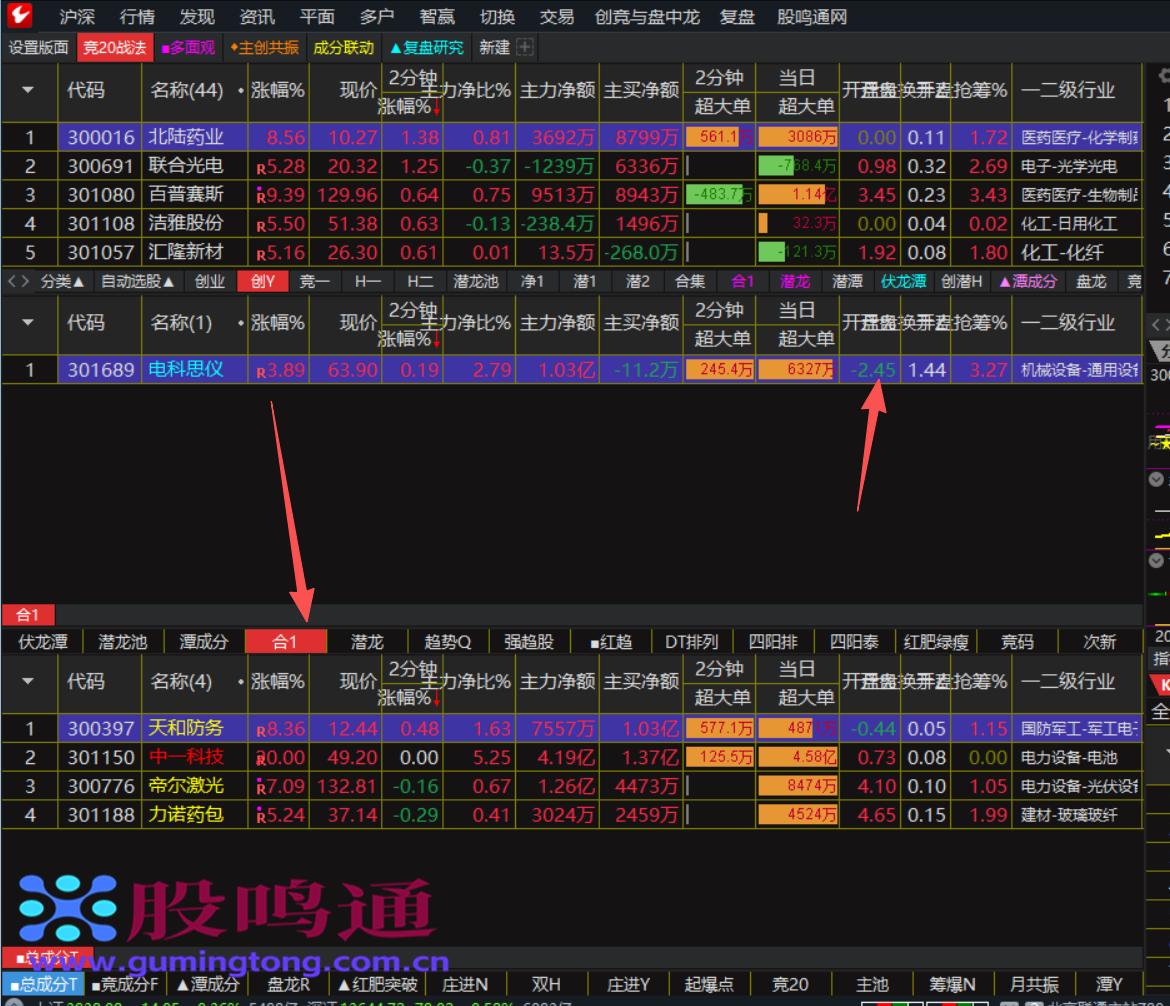
Task: Select the 合集 tab
Action: 689,281
